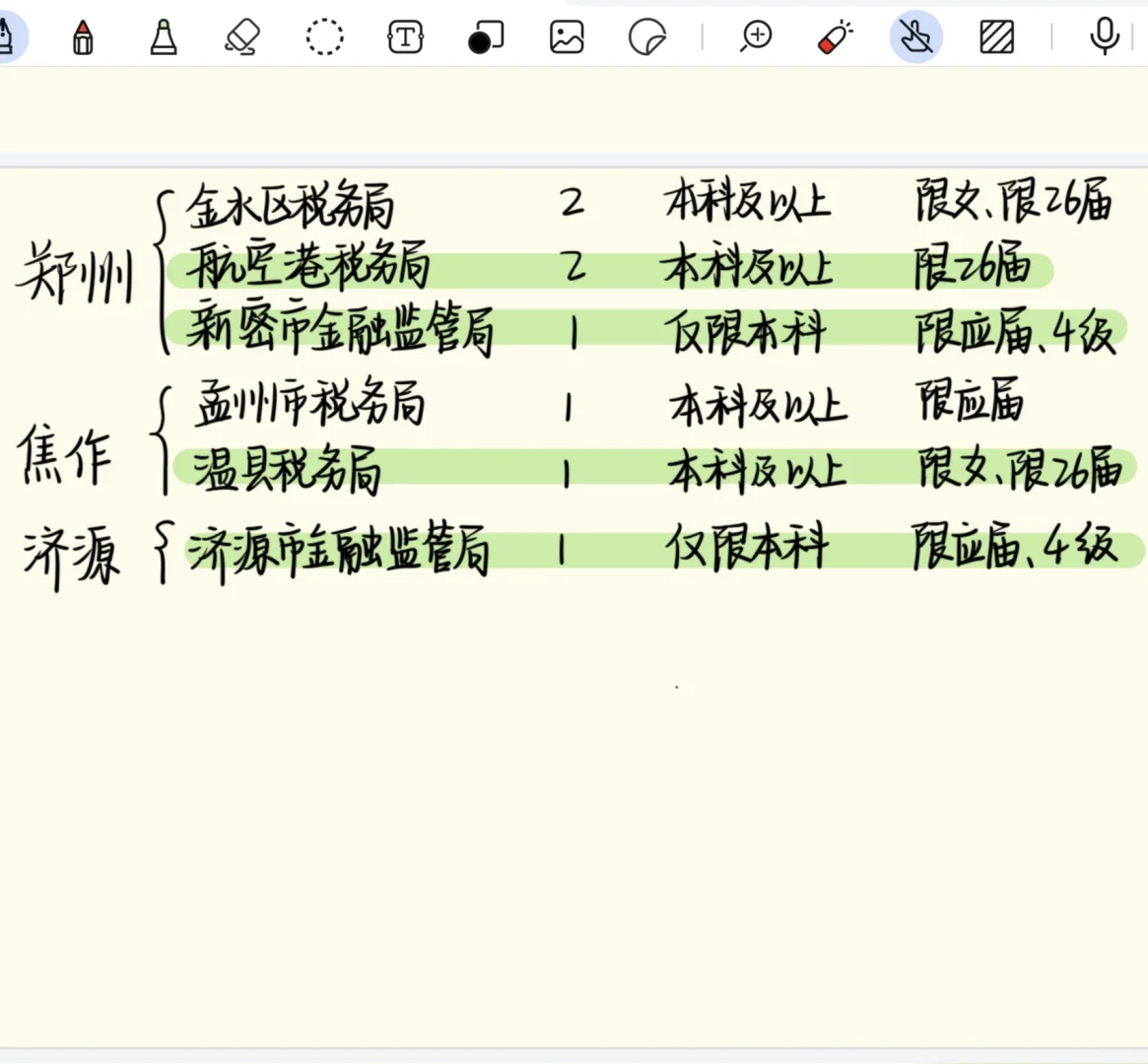Activate the magnifier zoom tool

755,37
